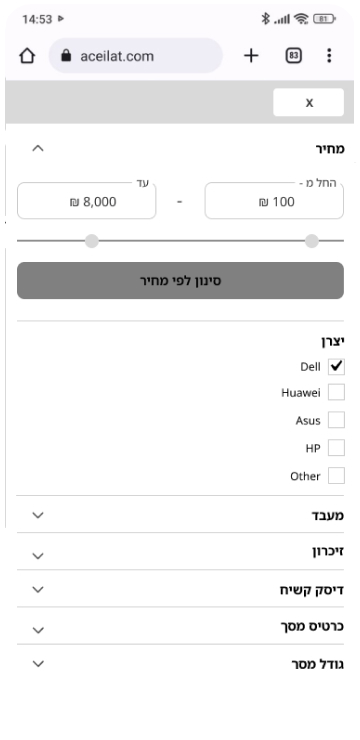Open the tab switcher showing 83 tabs
This screenshot has width=360, height=740.
(x=293, y=56)
